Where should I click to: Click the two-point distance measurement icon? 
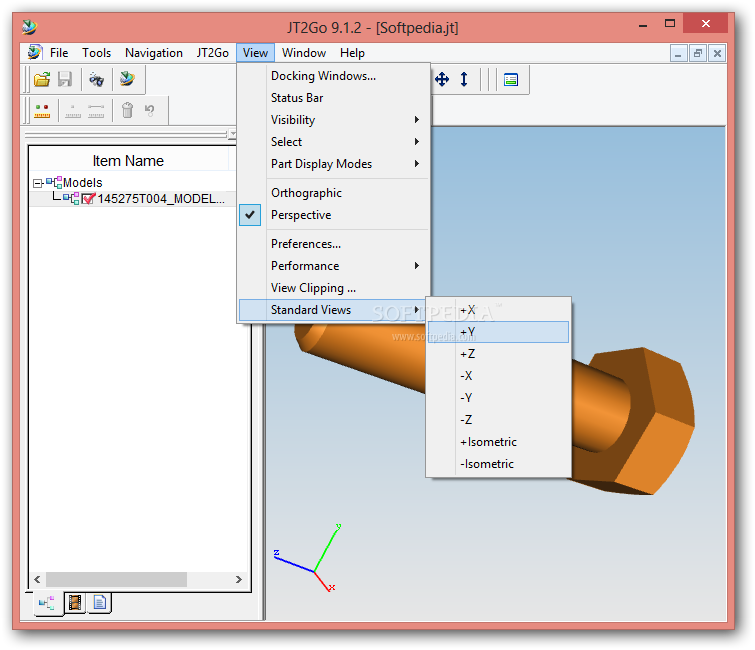tap(96, 111)
